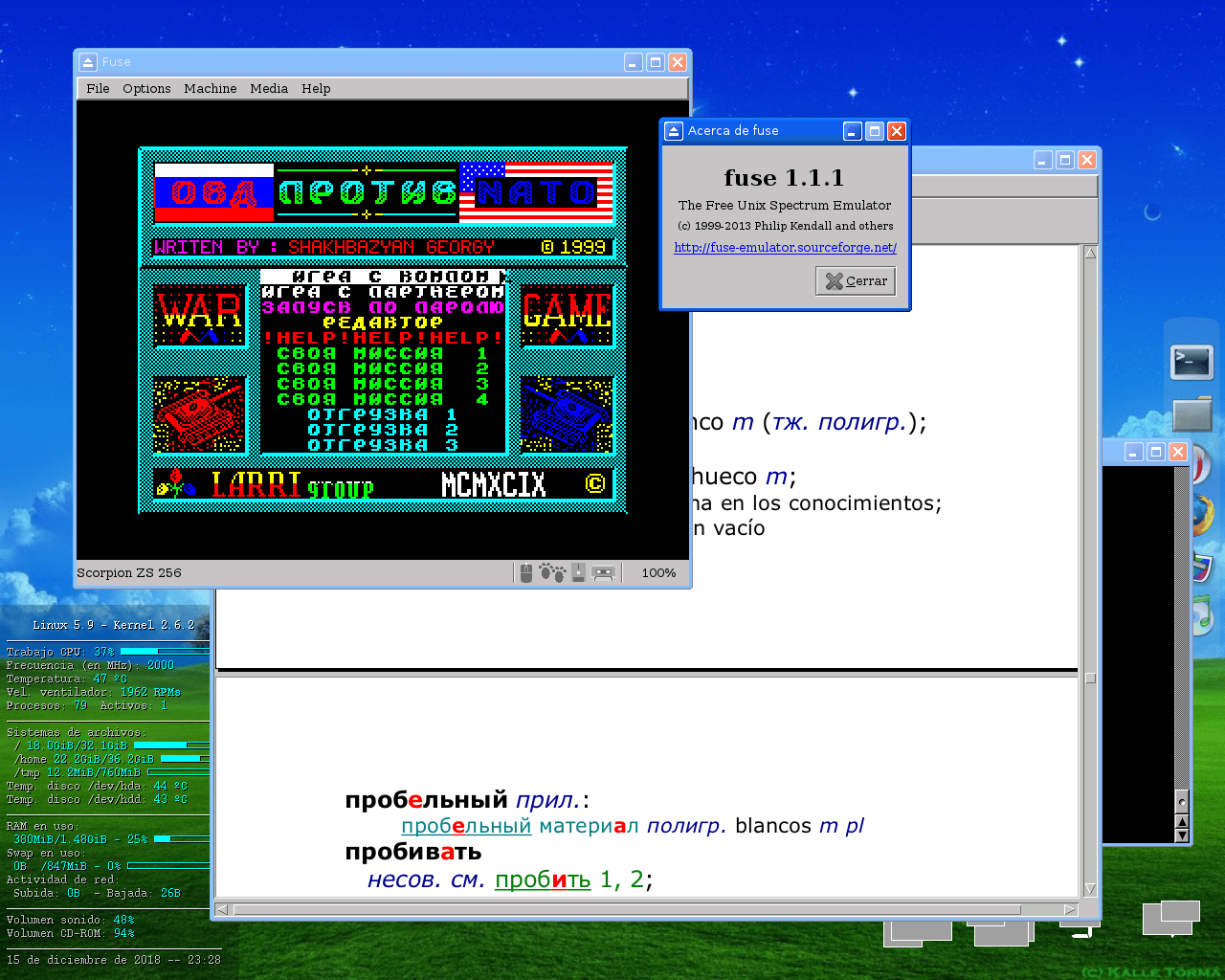Screen dimensions: 1225x980
Task: Click the 100% speed indicator in Fuse
Action: [658, 573]
